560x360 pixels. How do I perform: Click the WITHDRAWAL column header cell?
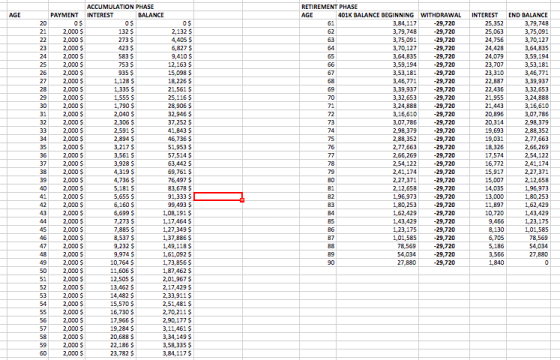pyautogui.click(x=444, y=15)
